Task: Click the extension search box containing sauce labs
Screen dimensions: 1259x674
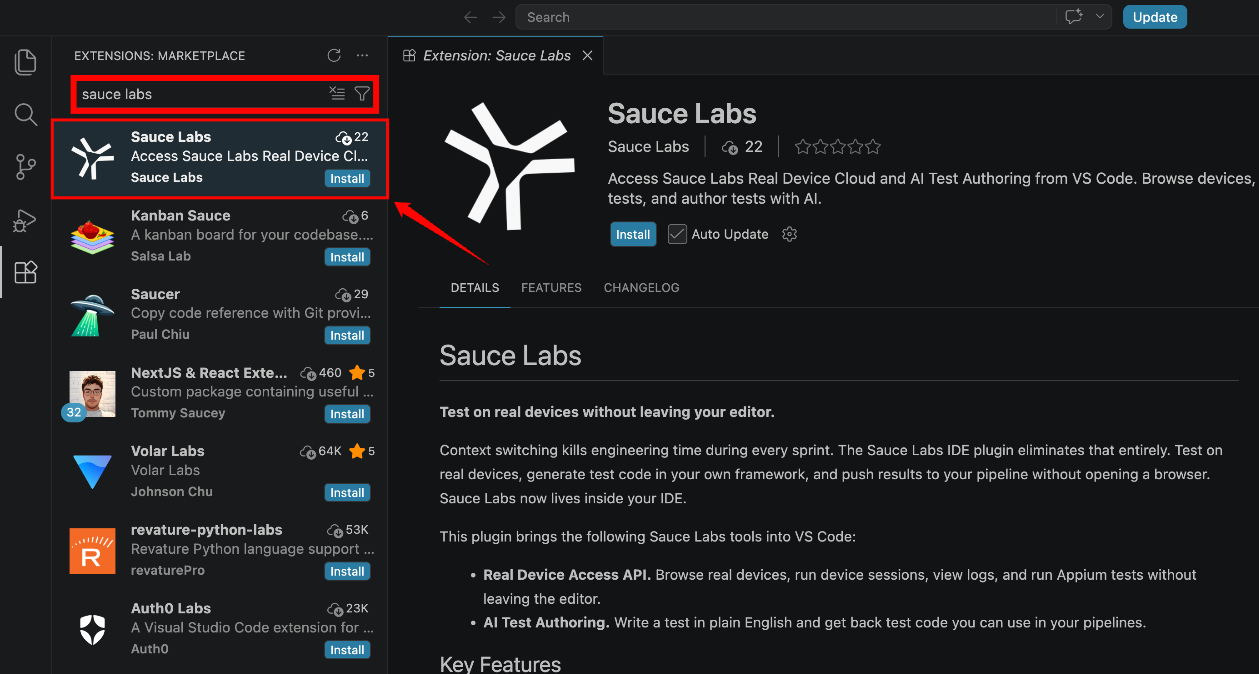Action: (x=225, y=94)
